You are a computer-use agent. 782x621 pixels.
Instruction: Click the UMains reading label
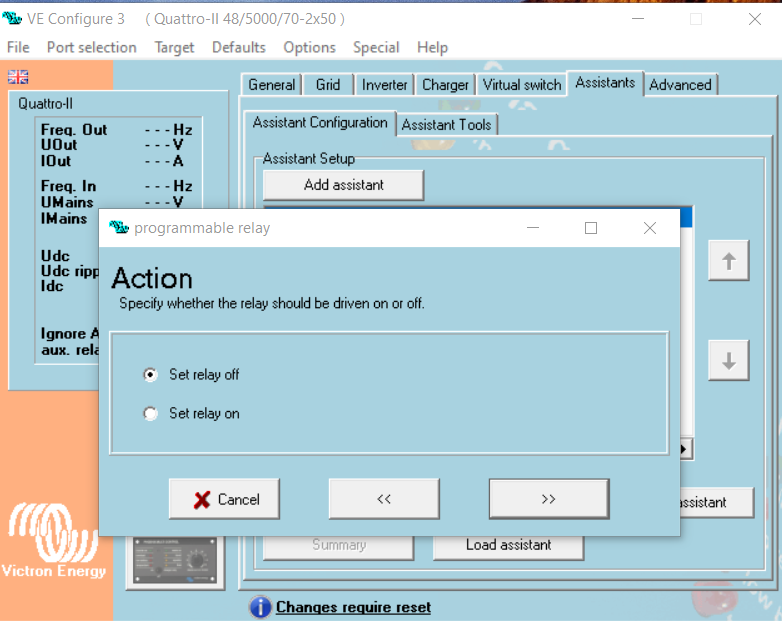(67, 202)
